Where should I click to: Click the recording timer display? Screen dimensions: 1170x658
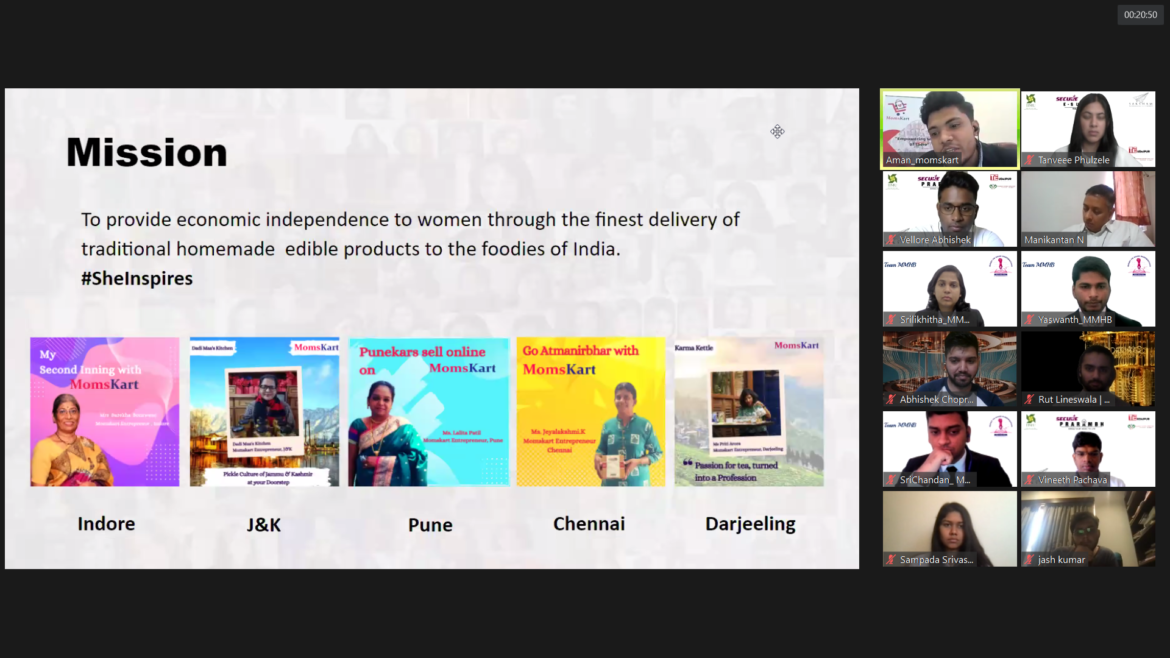[1140, 15]
